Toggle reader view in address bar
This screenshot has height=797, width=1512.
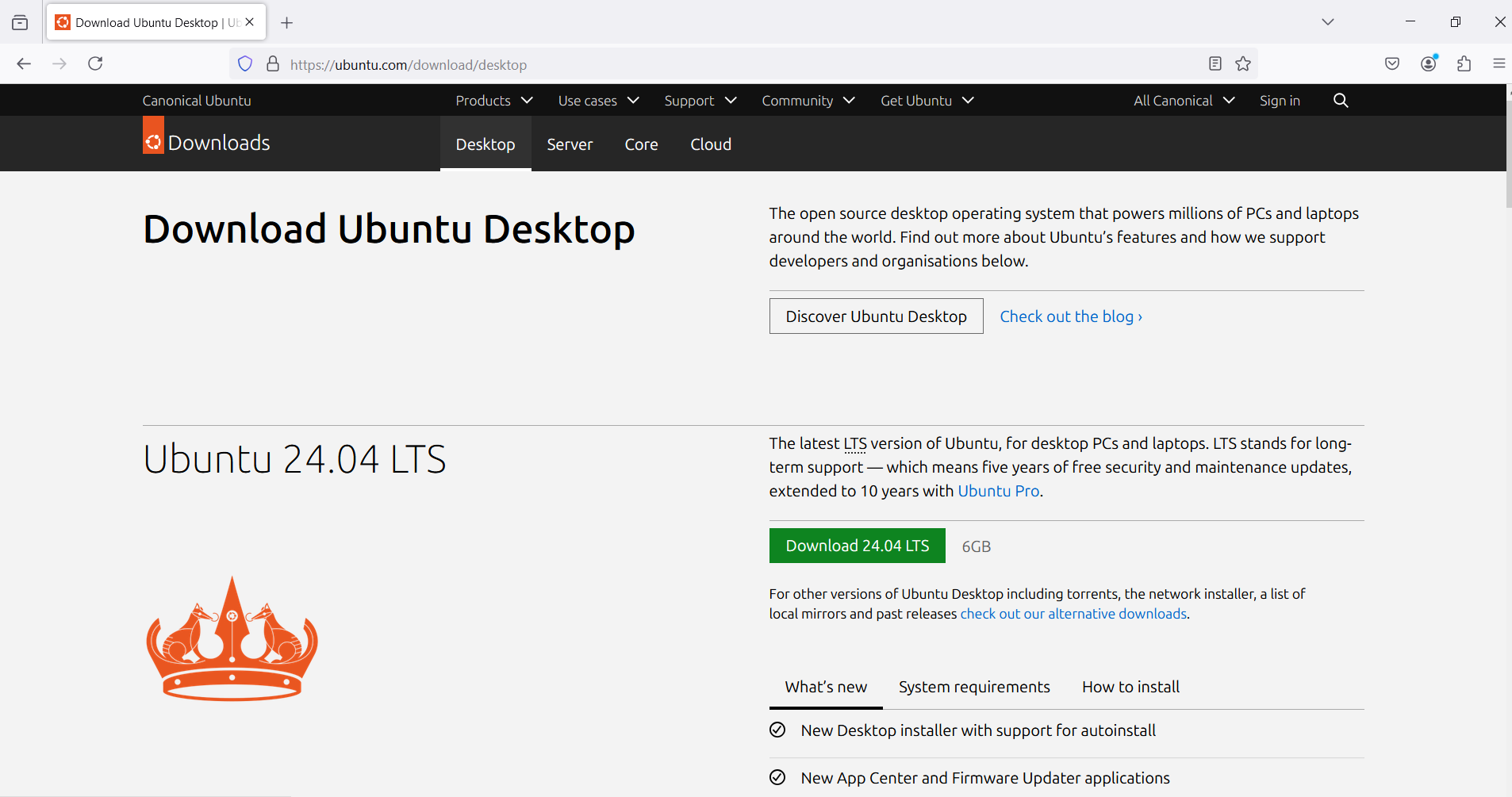(1215, 63)
